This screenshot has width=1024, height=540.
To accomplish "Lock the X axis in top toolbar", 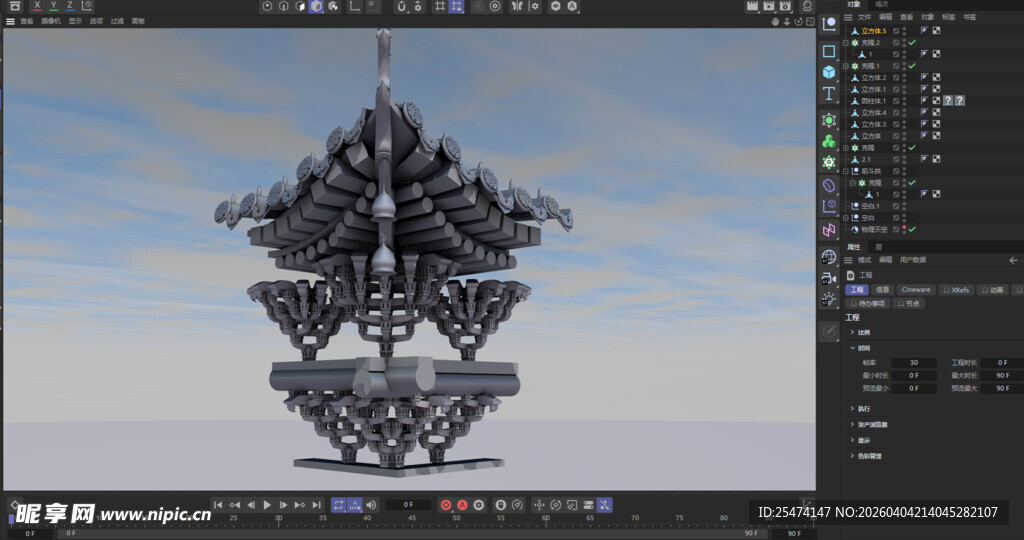I will click(37, 6).
